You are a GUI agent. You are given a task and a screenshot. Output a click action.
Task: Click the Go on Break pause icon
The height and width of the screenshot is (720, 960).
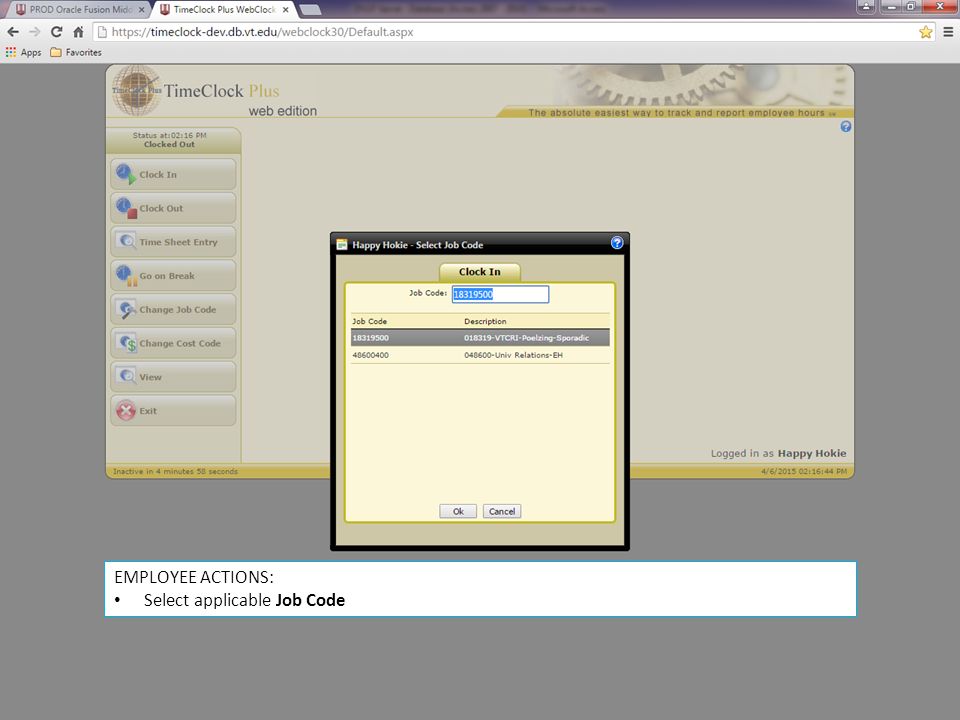coord(126,276)
